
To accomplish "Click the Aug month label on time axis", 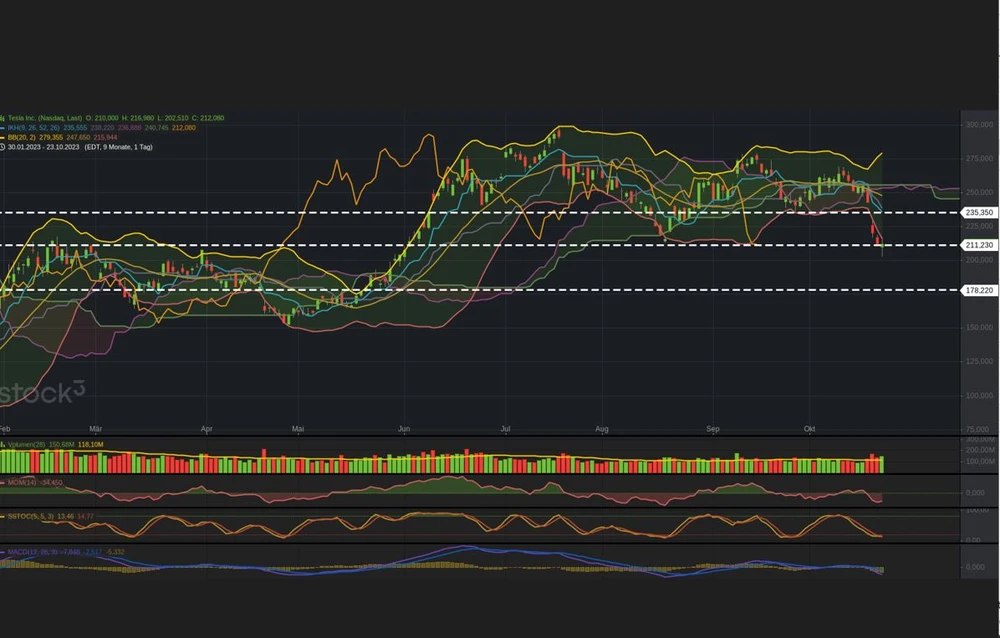I will [x=602, y=429].
